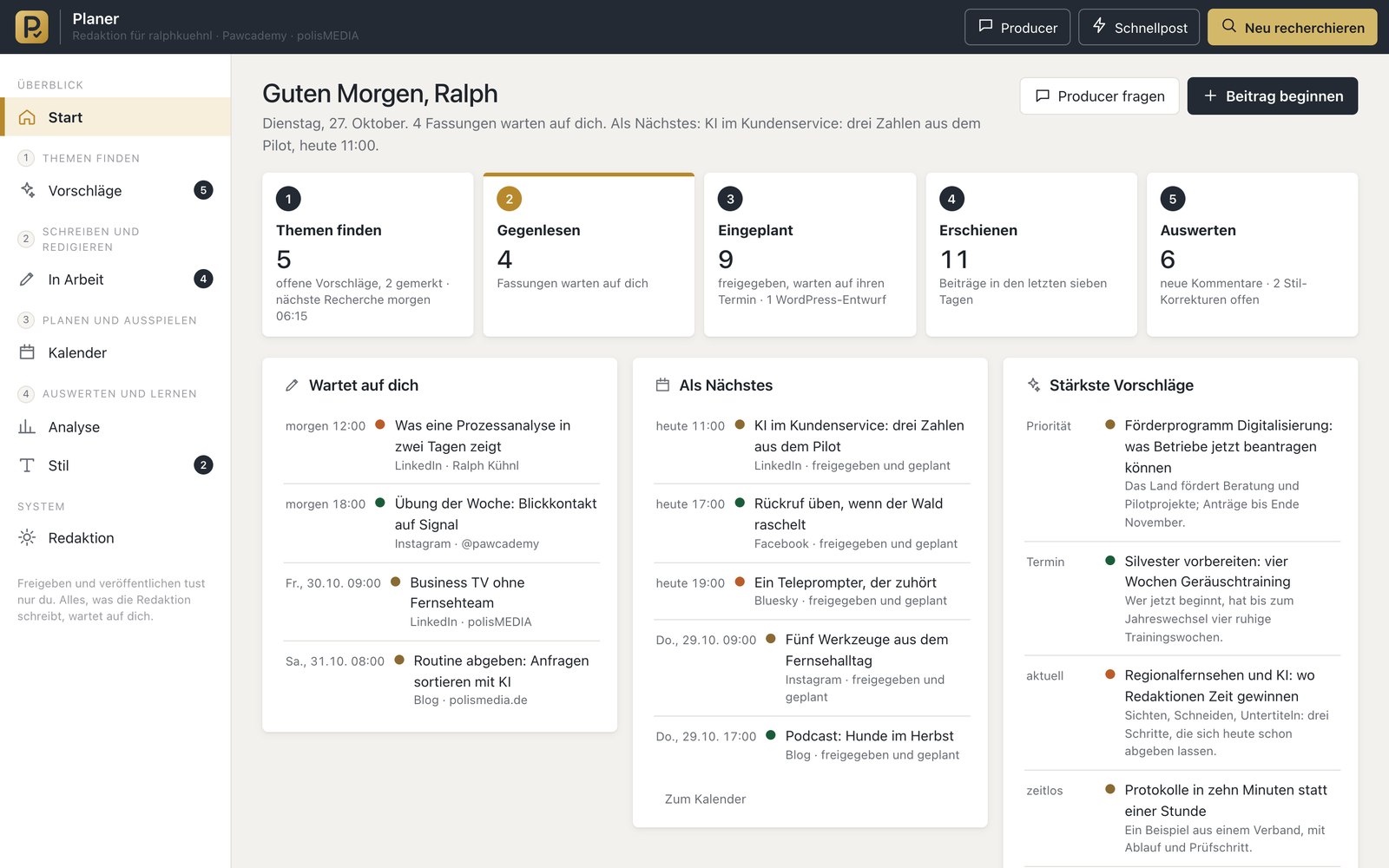Click the Stil badge showing 2
The image size is (1389, 868).
(x=203, y=464)
